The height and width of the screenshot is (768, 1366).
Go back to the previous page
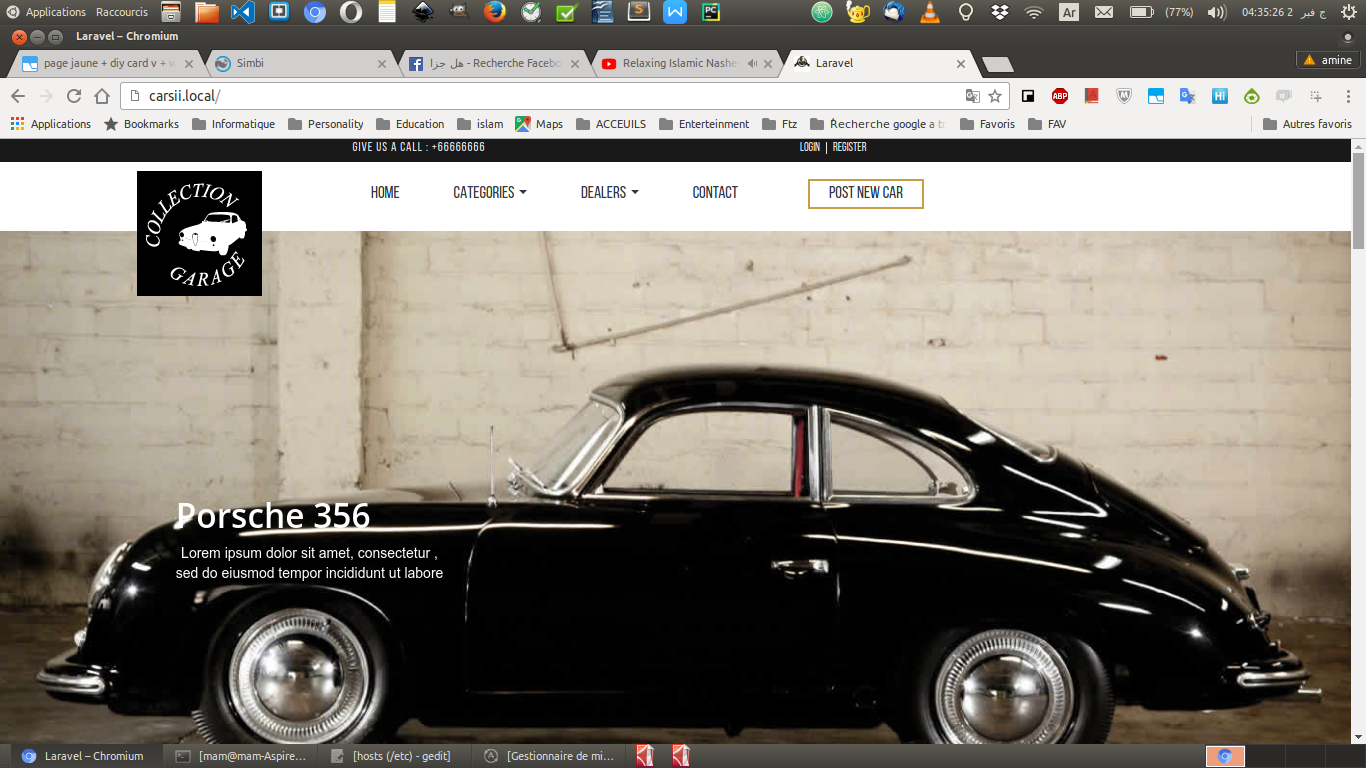pyautogui.click(x=17, y=96)
